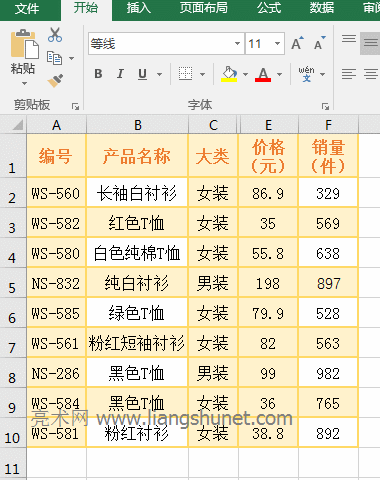Click the center align icon
Image resolution: width=380 pixels, height=480 pixels.
371,74
